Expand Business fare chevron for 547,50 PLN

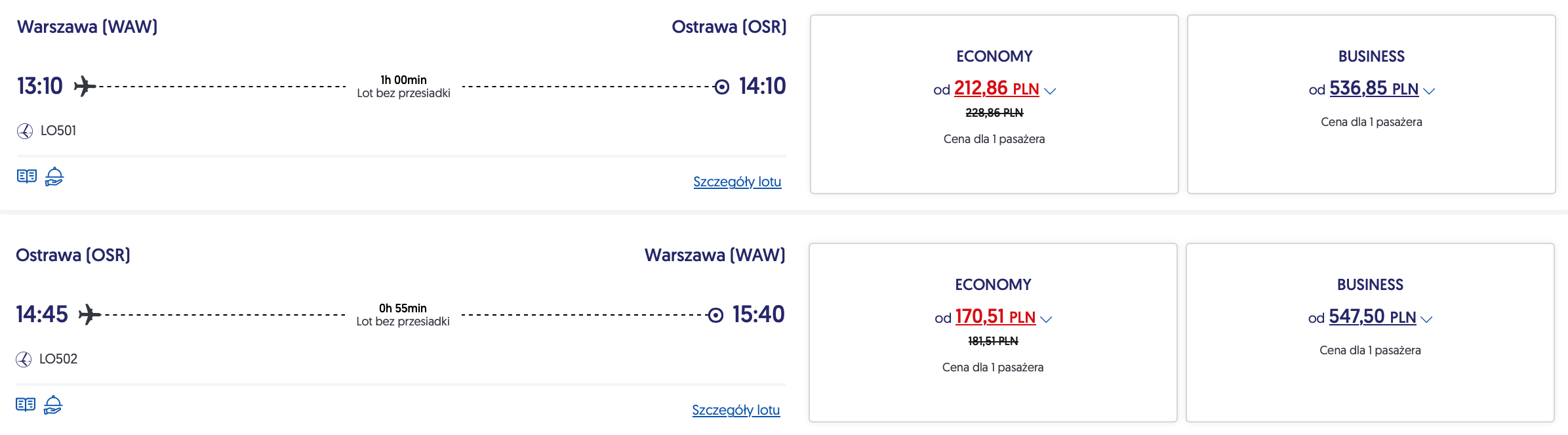point(1426,320)
